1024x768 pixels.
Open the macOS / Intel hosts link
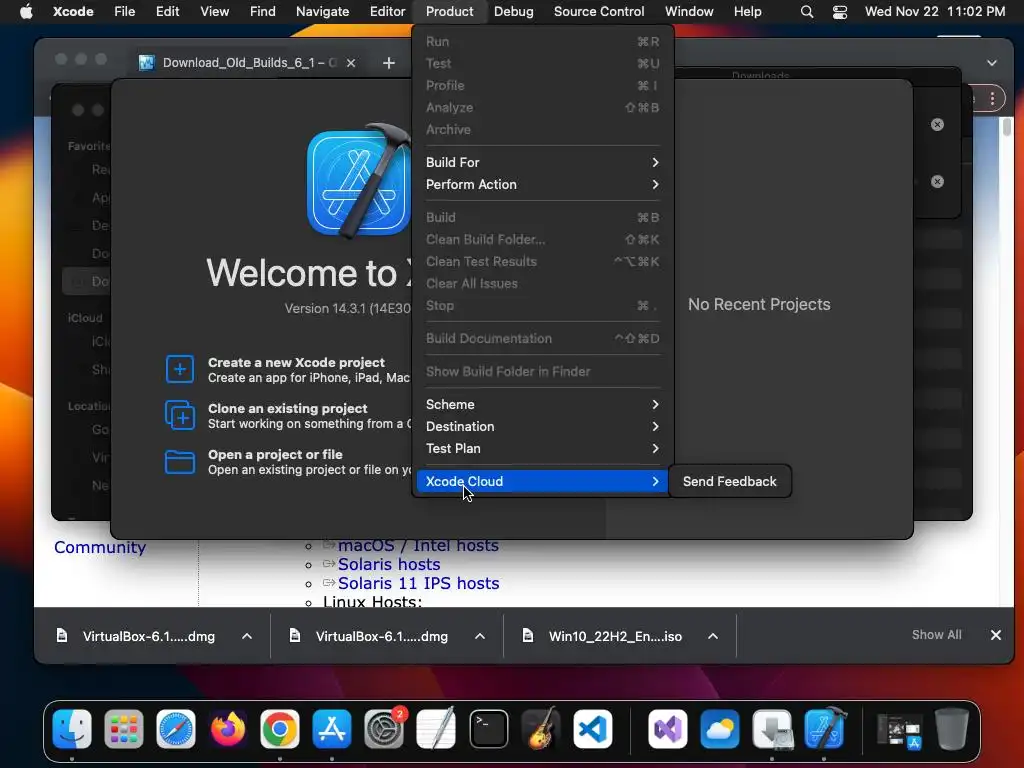418,545
